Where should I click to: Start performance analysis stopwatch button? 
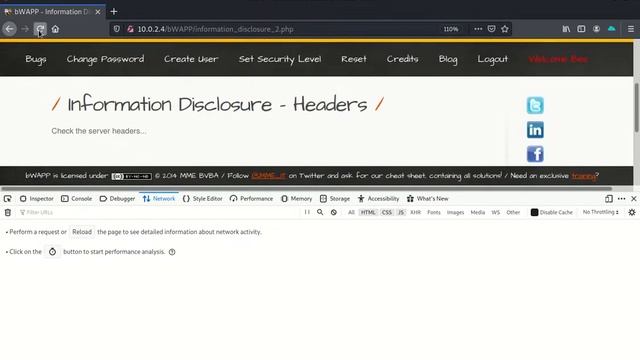pyautogui.click(x=53, y=252)
